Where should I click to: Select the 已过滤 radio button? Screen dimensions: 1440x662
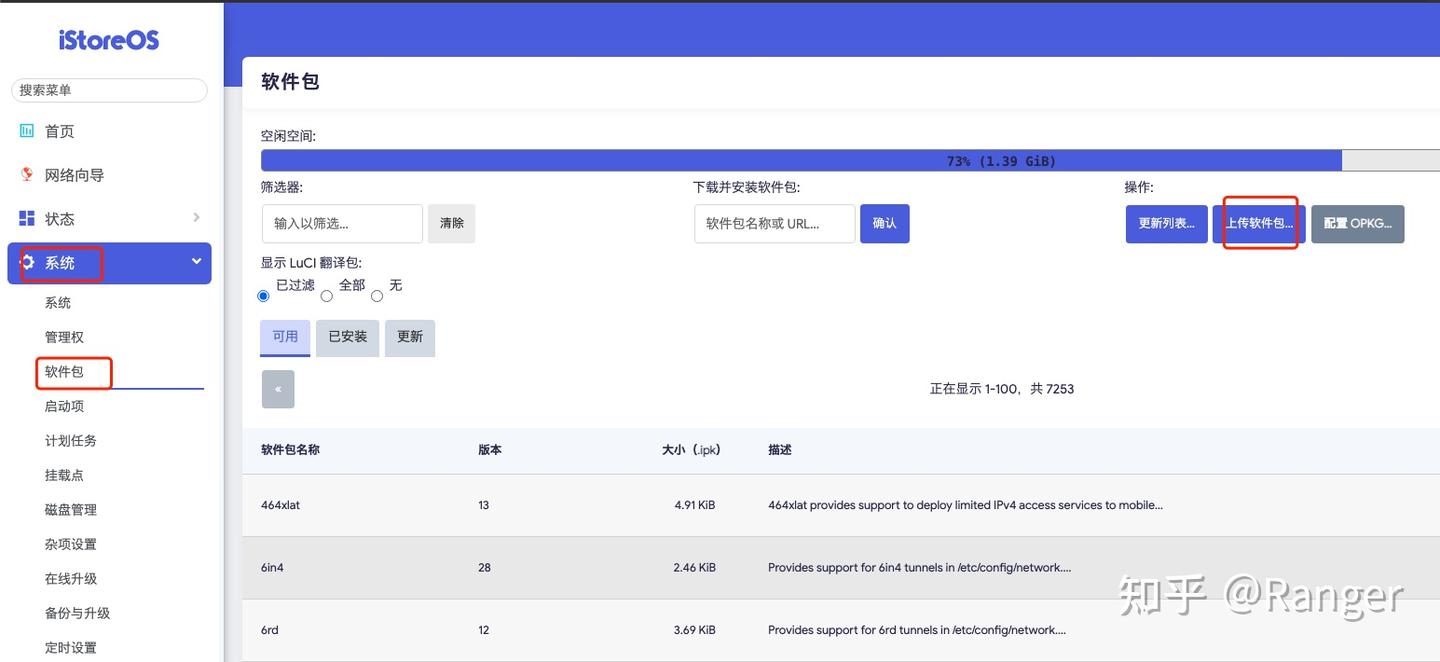263,296
